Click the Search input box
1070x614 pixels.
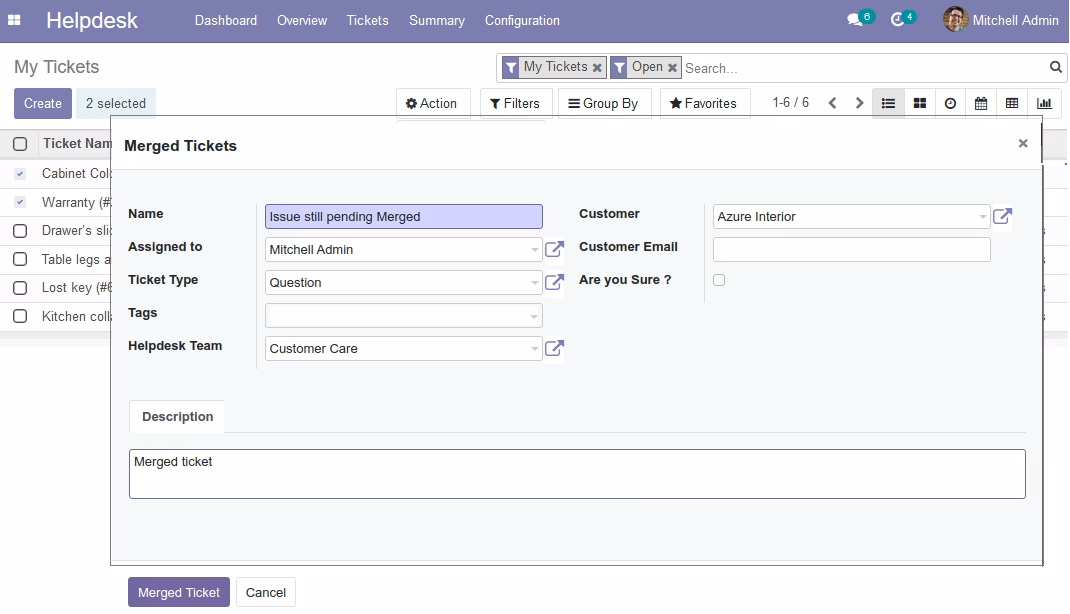pos(865,68)
